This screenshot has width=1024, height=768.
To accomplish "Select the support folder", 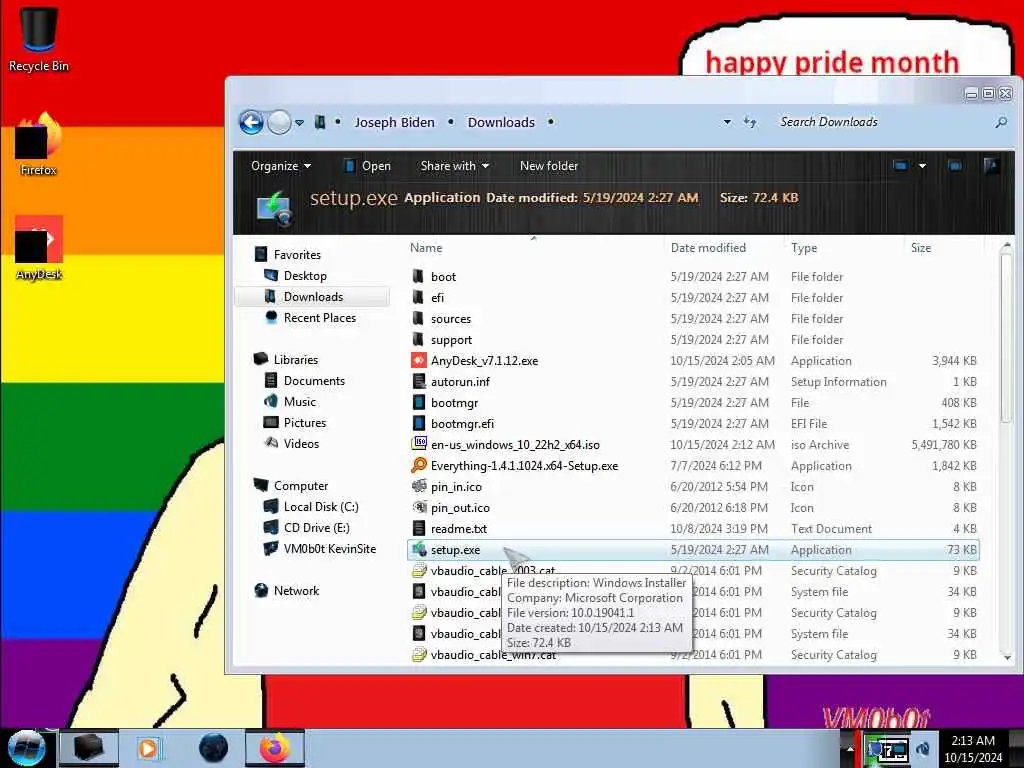I will [x=451, y=340].
